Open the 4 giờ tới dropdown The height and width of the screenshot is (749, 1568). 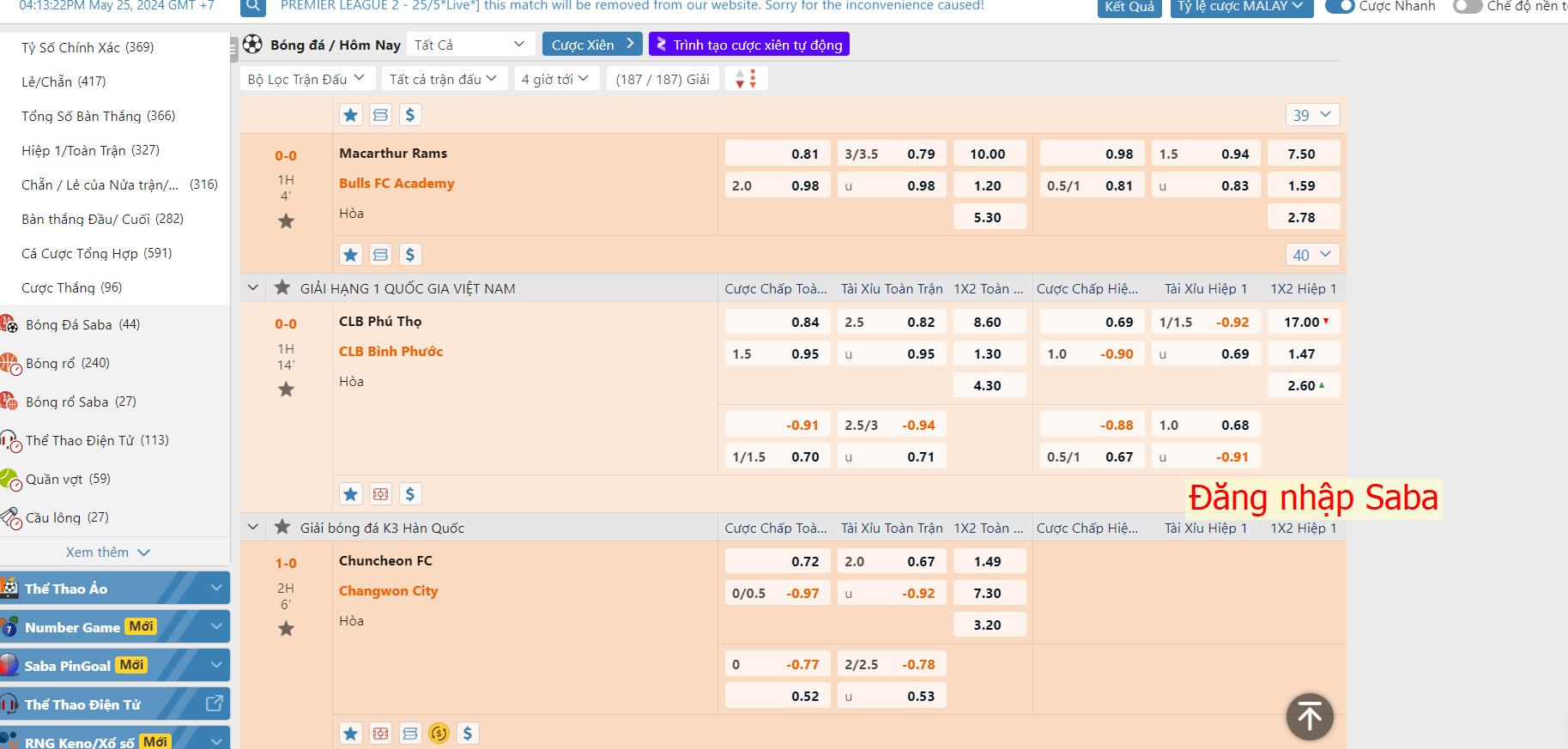(555, 79)
